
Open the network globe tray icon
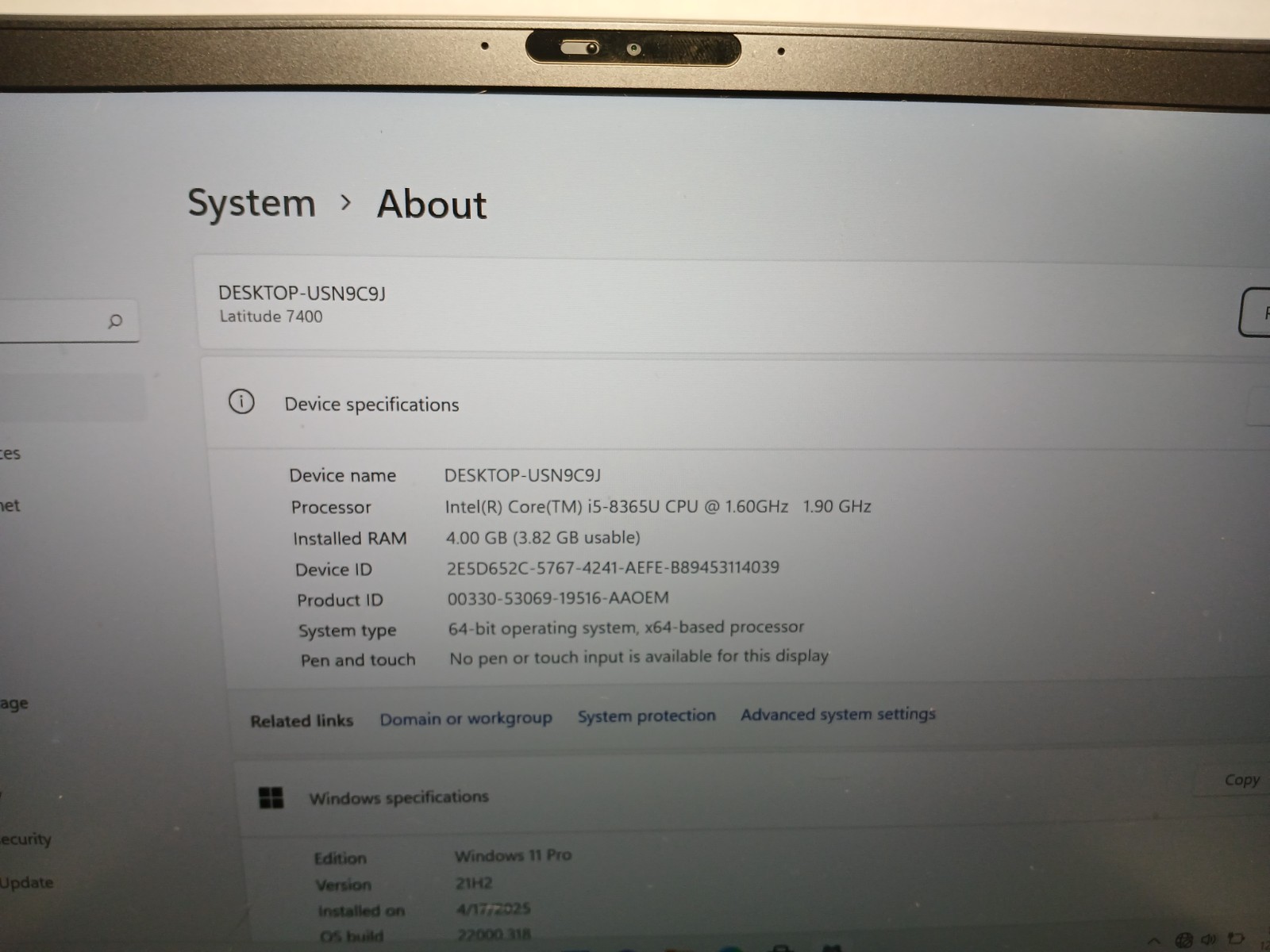pyautogui.click(x=1183, y=941)
